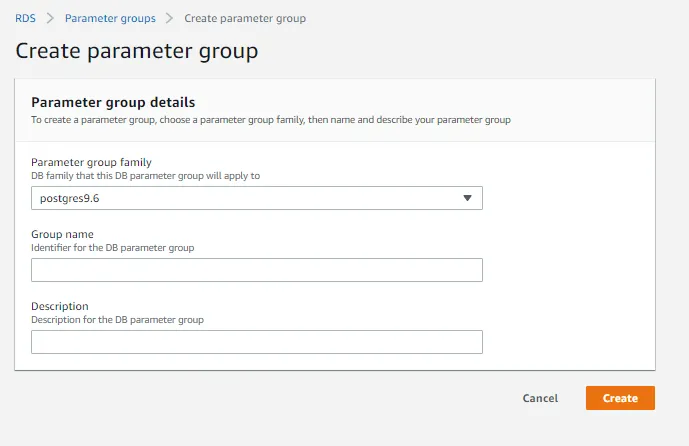The width and height of the screenshot is (689, 446).
Task: Click the 'Description for the DB parameter group' hint
Action: (117, 320)
